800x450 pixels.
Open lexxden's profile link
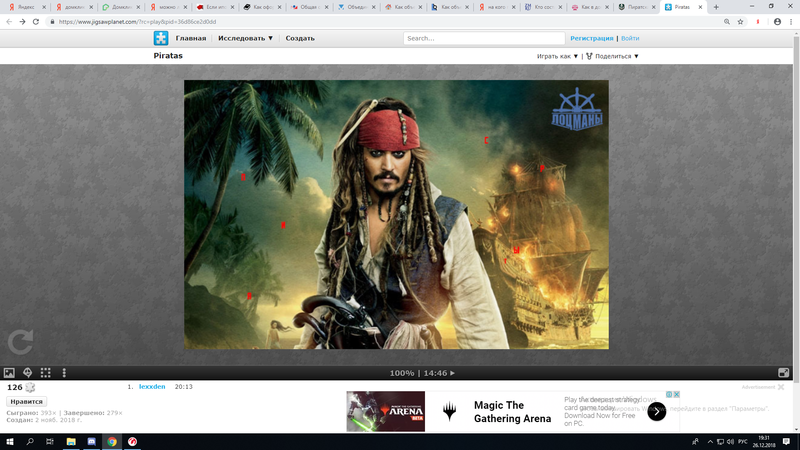(x=152, y=387)
